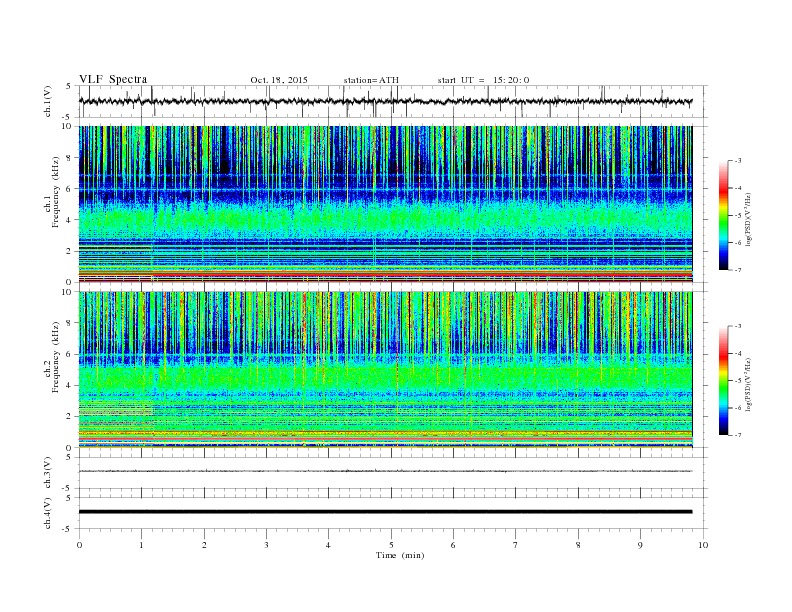Screen dimensions: 792x612
Task: Click the ch.1 voltage waveform trace
Action: point(385,101)
